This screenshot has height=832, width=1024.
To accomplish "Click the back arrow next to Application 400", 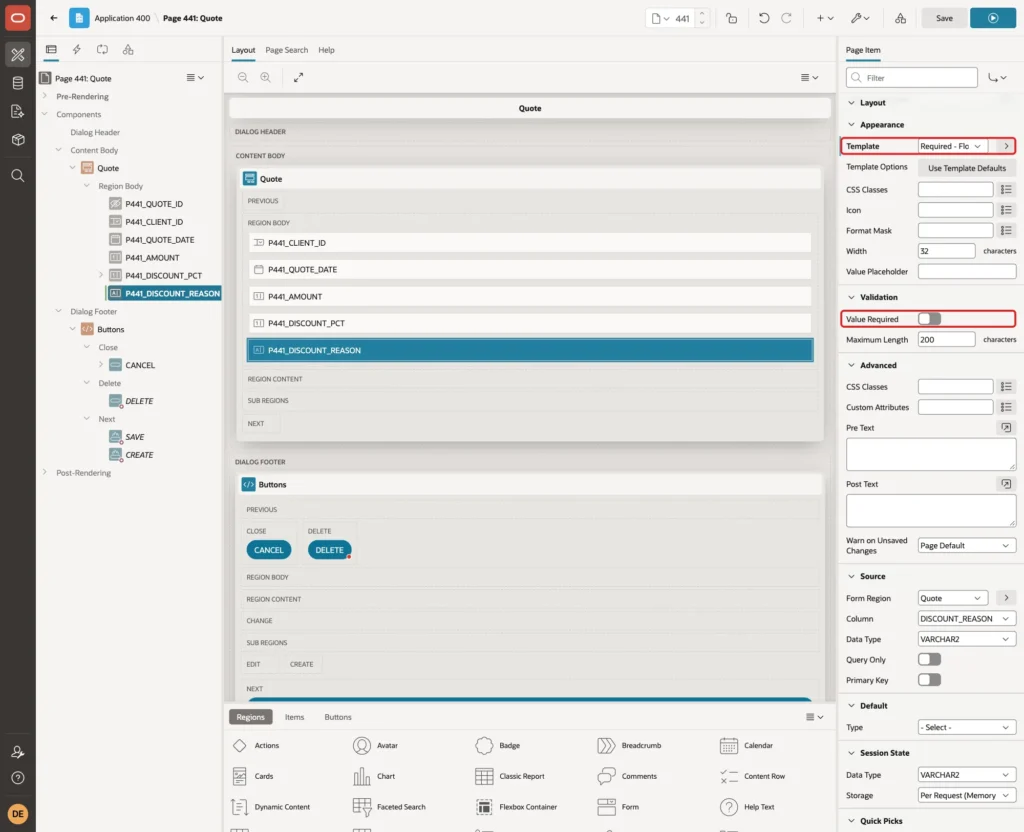I will coord(54,18).
